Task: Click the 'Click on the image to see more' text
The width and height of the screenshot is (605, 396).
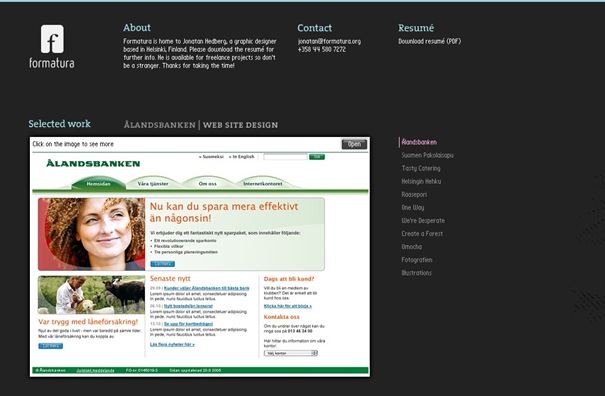Action: click(73, 144)
